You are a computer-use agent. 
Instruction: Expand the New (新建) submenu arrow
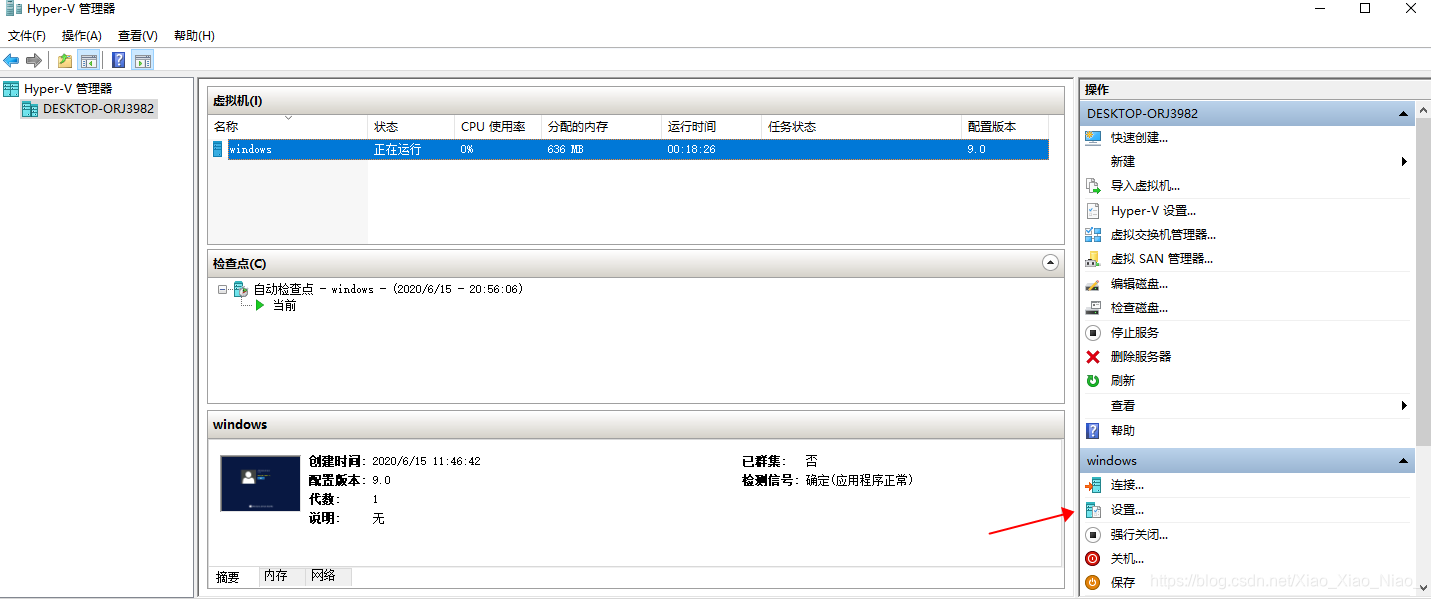pos(1404,162)
